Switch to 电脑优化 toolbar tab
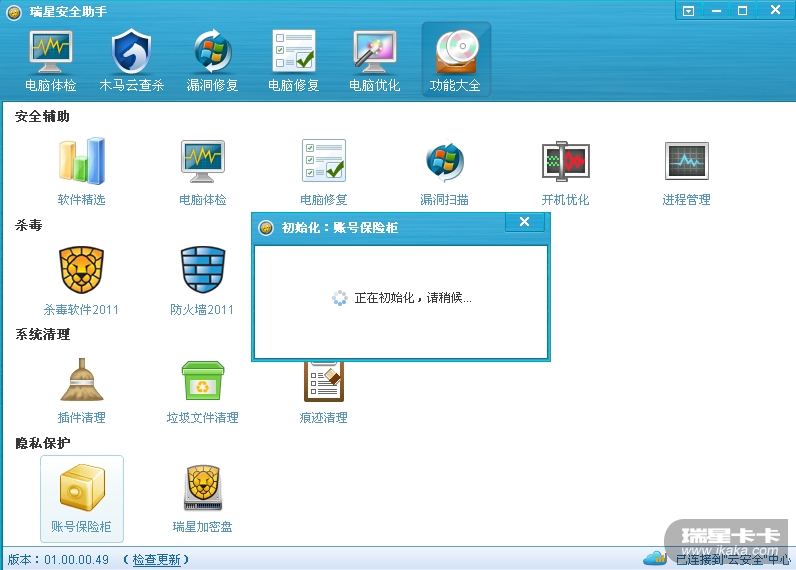The height and width of the screenshot is (570, 796). click(375, 61)
